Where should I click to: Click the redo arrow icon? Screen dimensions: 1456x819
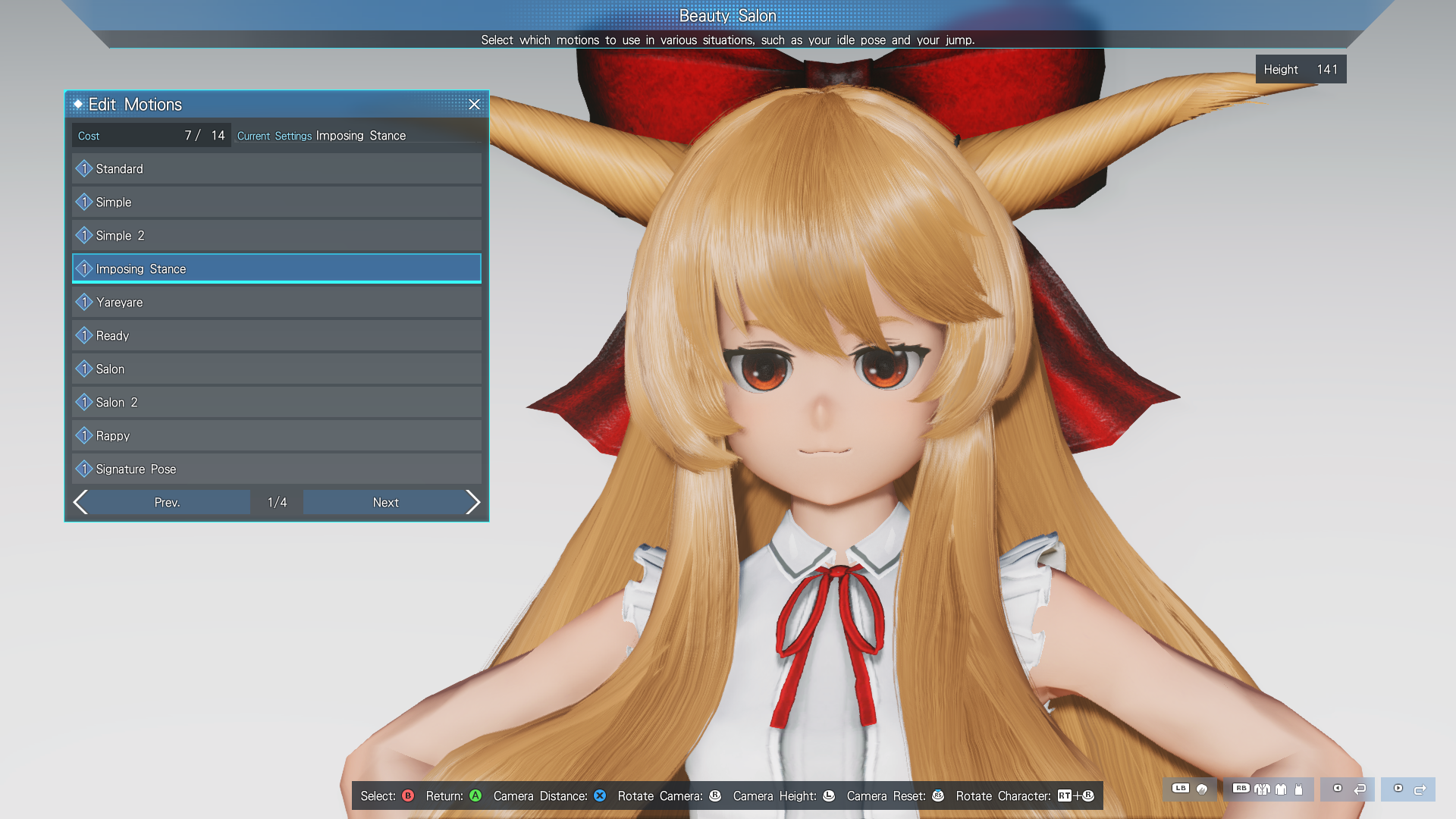click(1420, 789)
